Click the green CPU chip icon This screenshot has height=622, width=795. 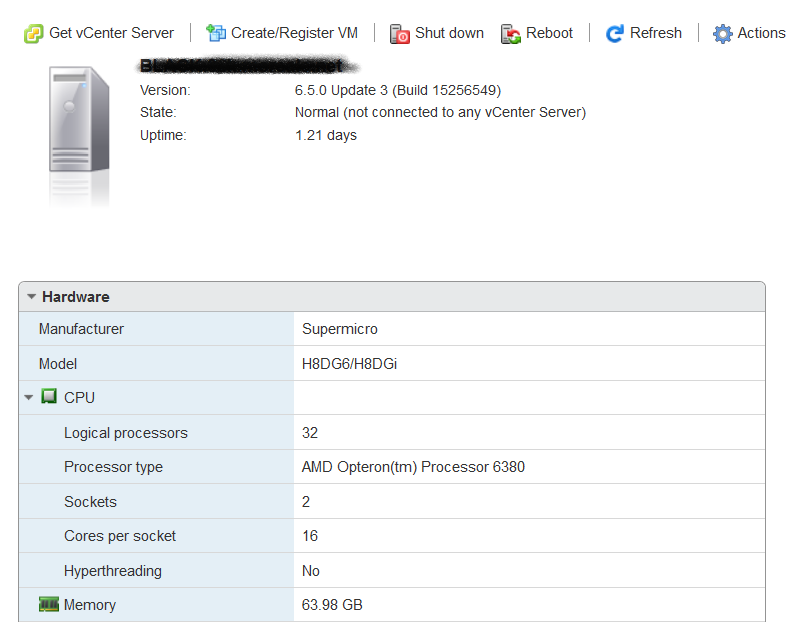49,397
